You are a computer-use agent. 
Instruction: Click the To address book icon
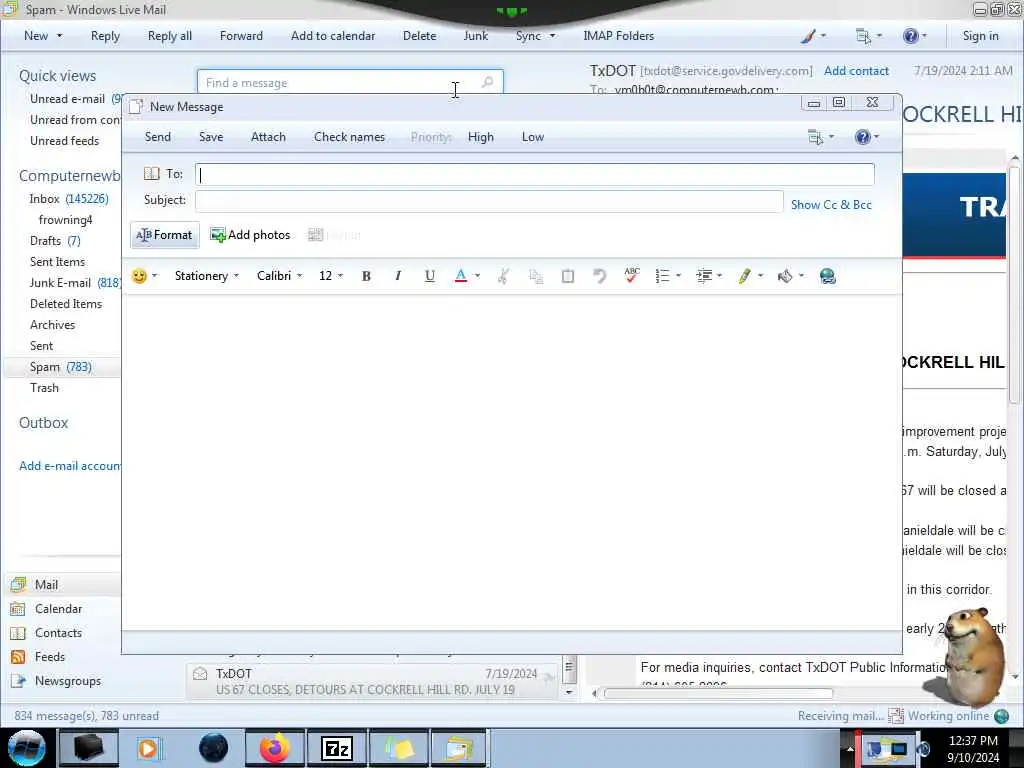click(x=152, y=174)
